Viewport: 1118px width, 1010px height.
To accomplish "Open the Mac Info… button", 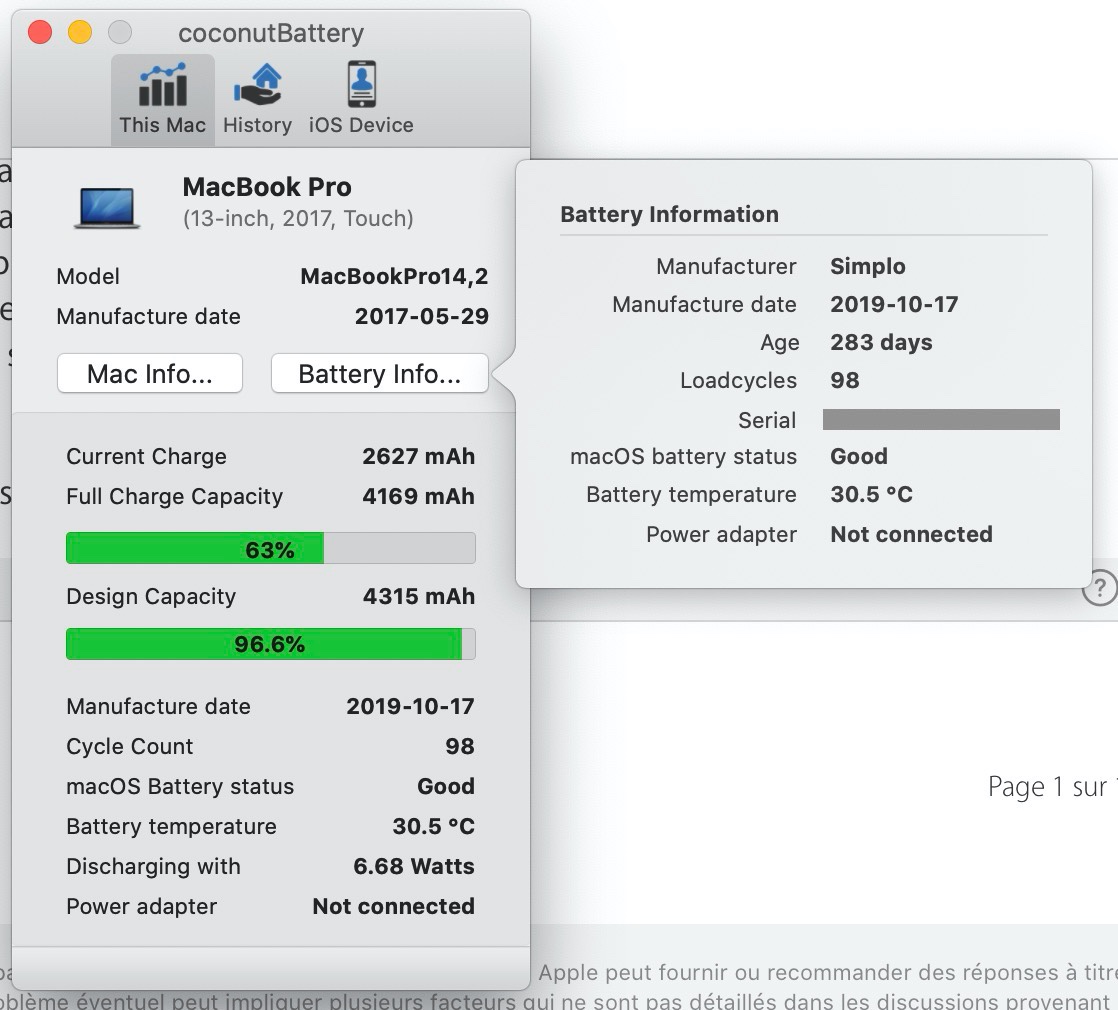I will pos(150,373).
